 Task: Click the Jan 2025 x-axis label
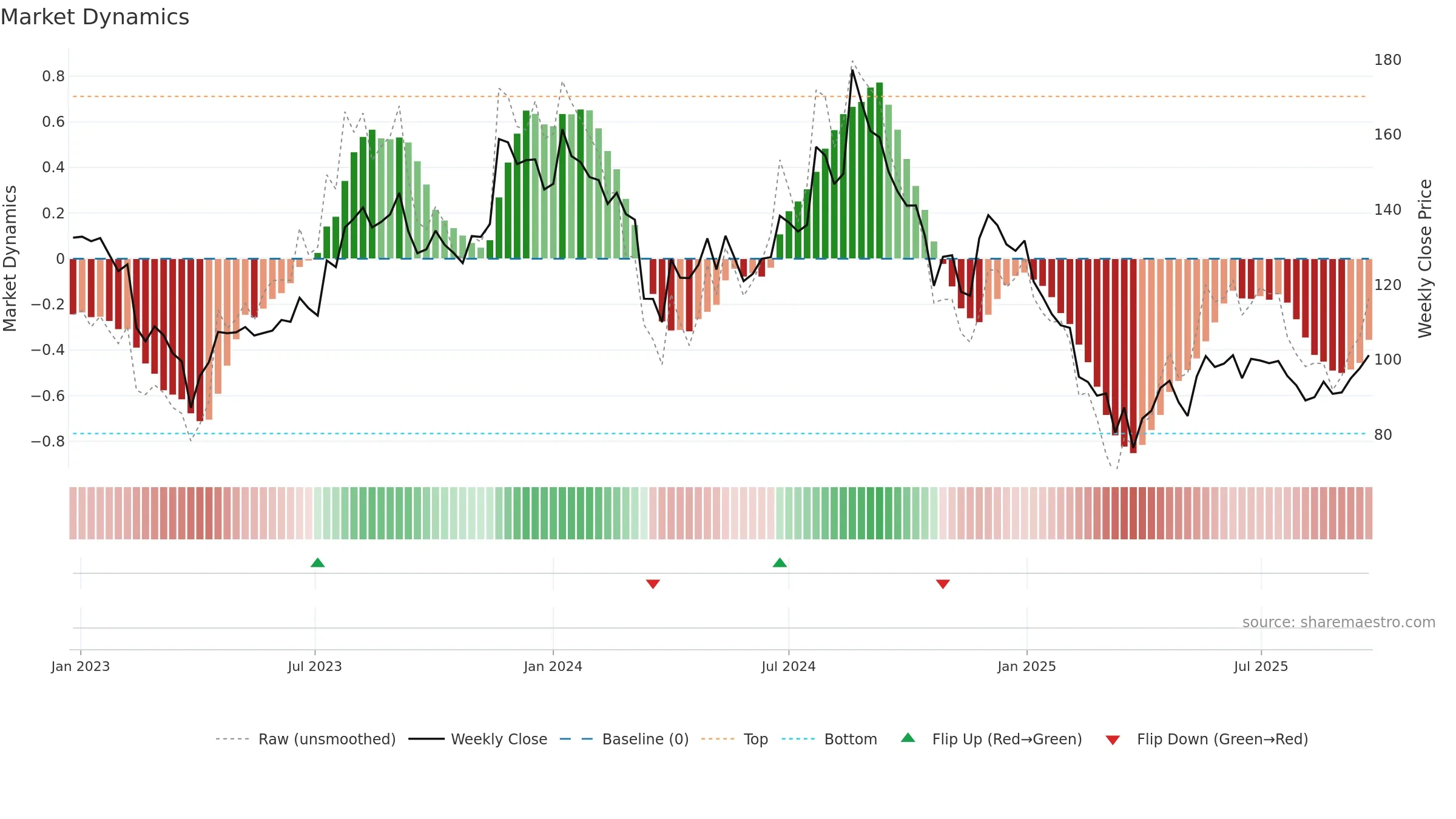(x=1027, y=666)
